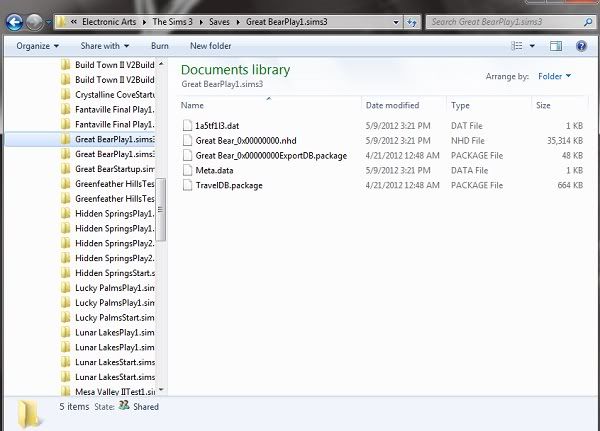The height and width of the screenshot is (431, 600).
Task: Click the change view icon
Action: [x=517, y=46]
